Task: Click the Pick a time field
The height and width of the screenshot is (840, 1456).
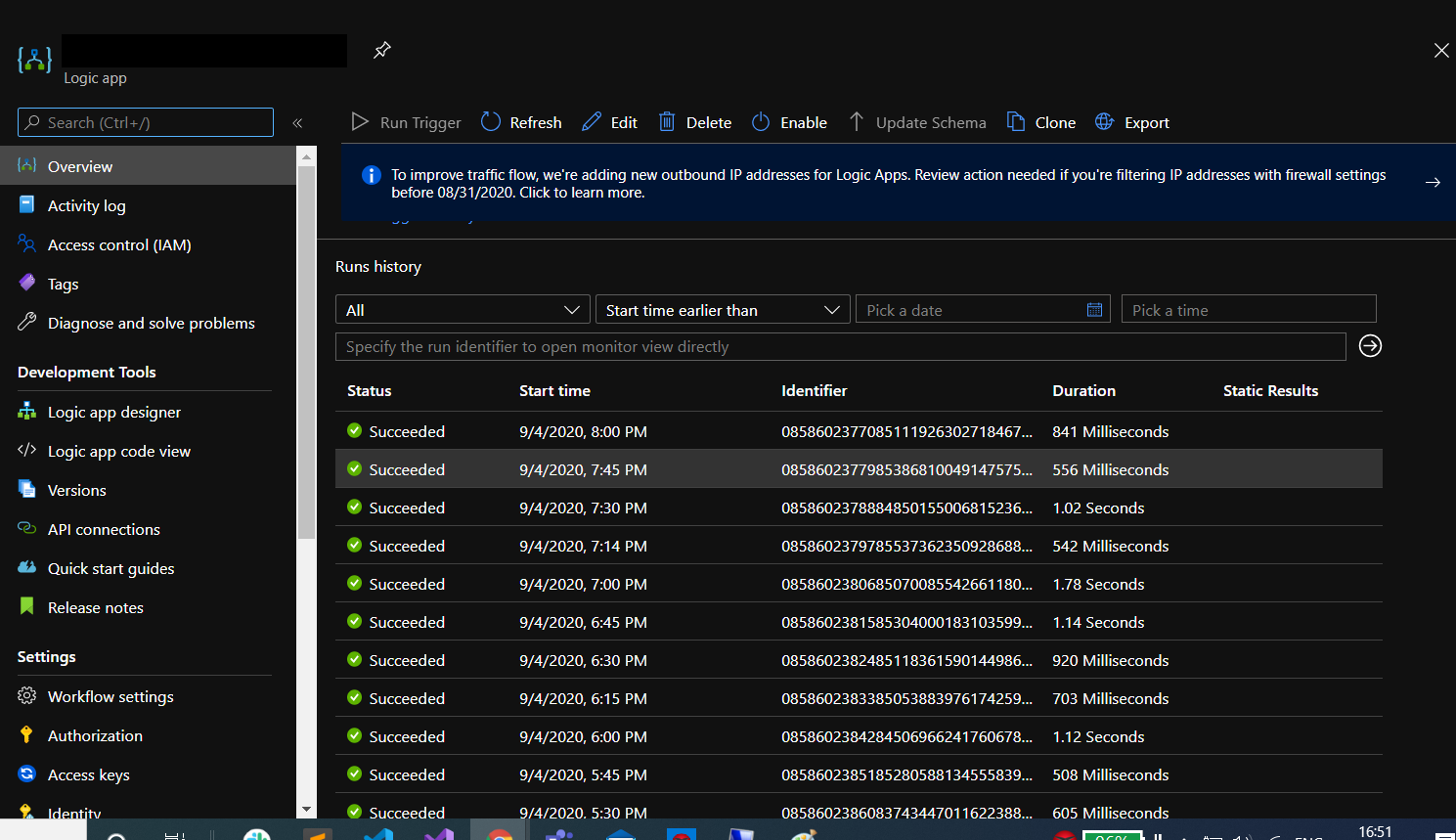Action: click(1249, 310)
